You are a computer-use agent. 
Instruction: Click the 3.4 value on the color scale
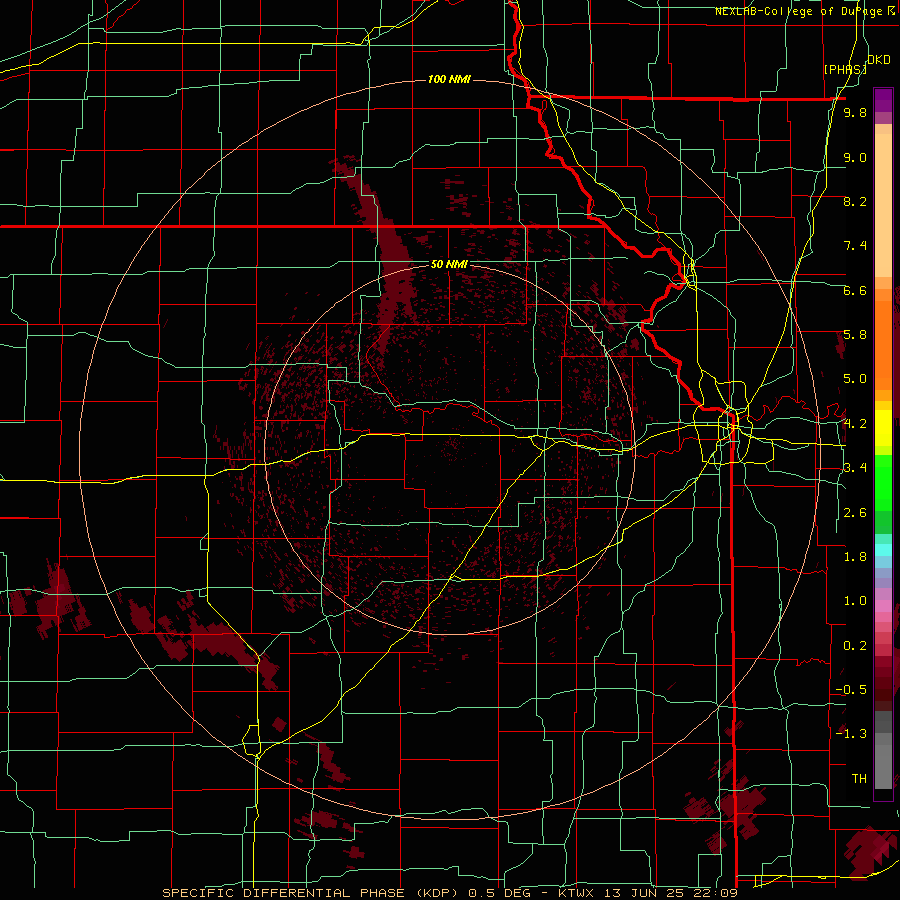click(x=855, y=468)
